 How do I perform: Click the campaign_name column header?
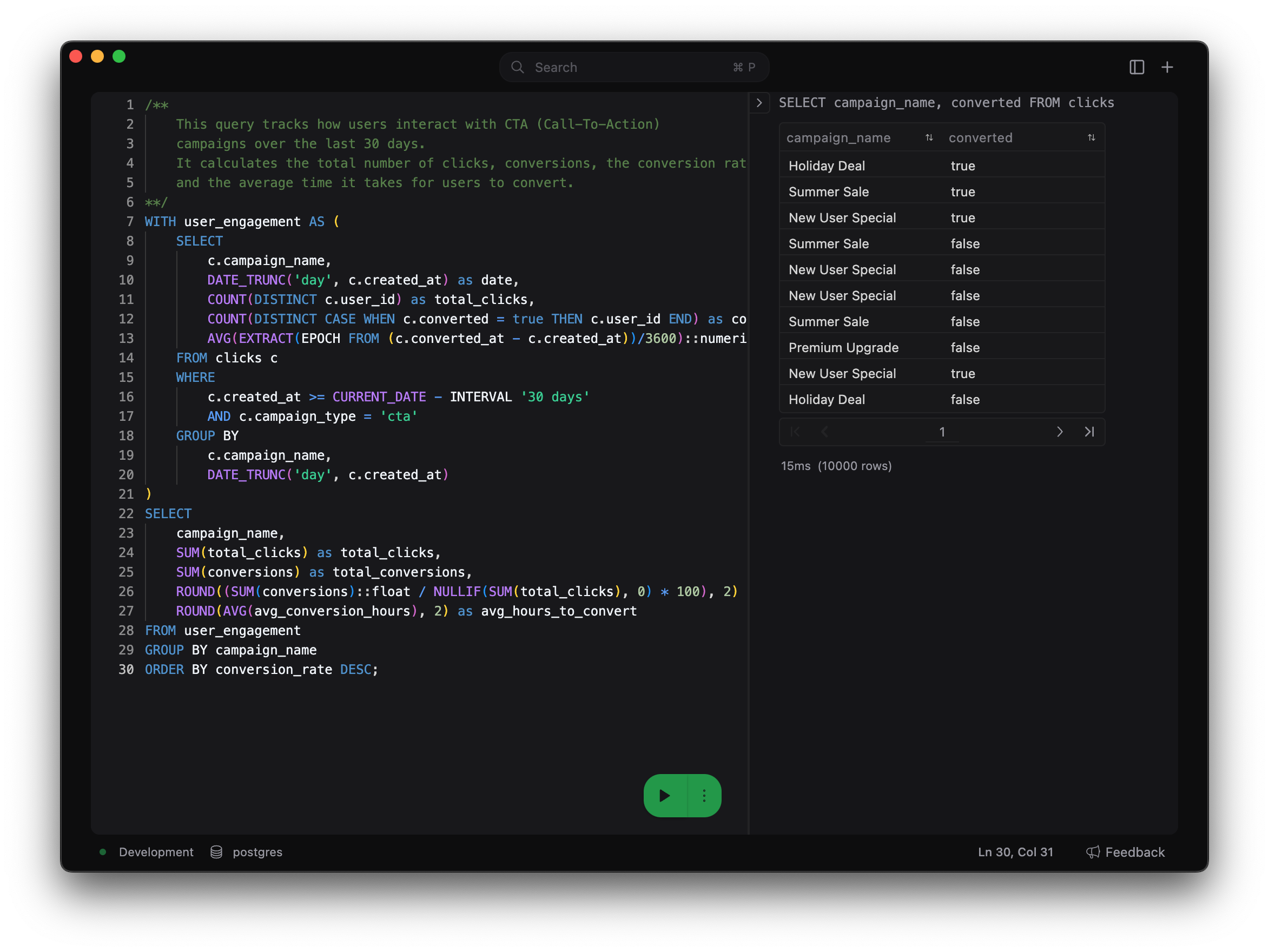[838, 138]
